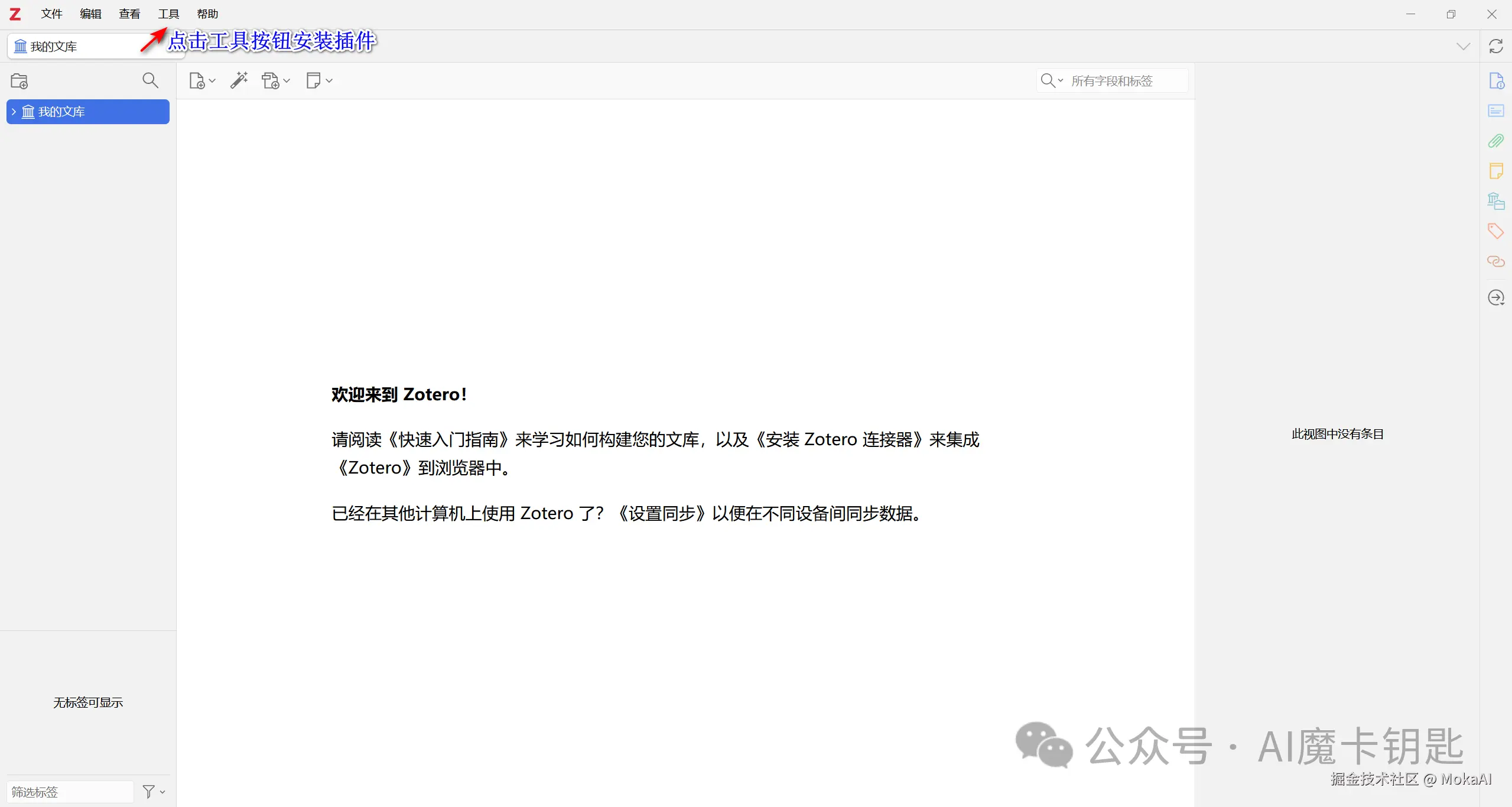The height and width of the screenshot is (807, 1512).
Task: Open the 编辑 menu
Action: (90, 14)
